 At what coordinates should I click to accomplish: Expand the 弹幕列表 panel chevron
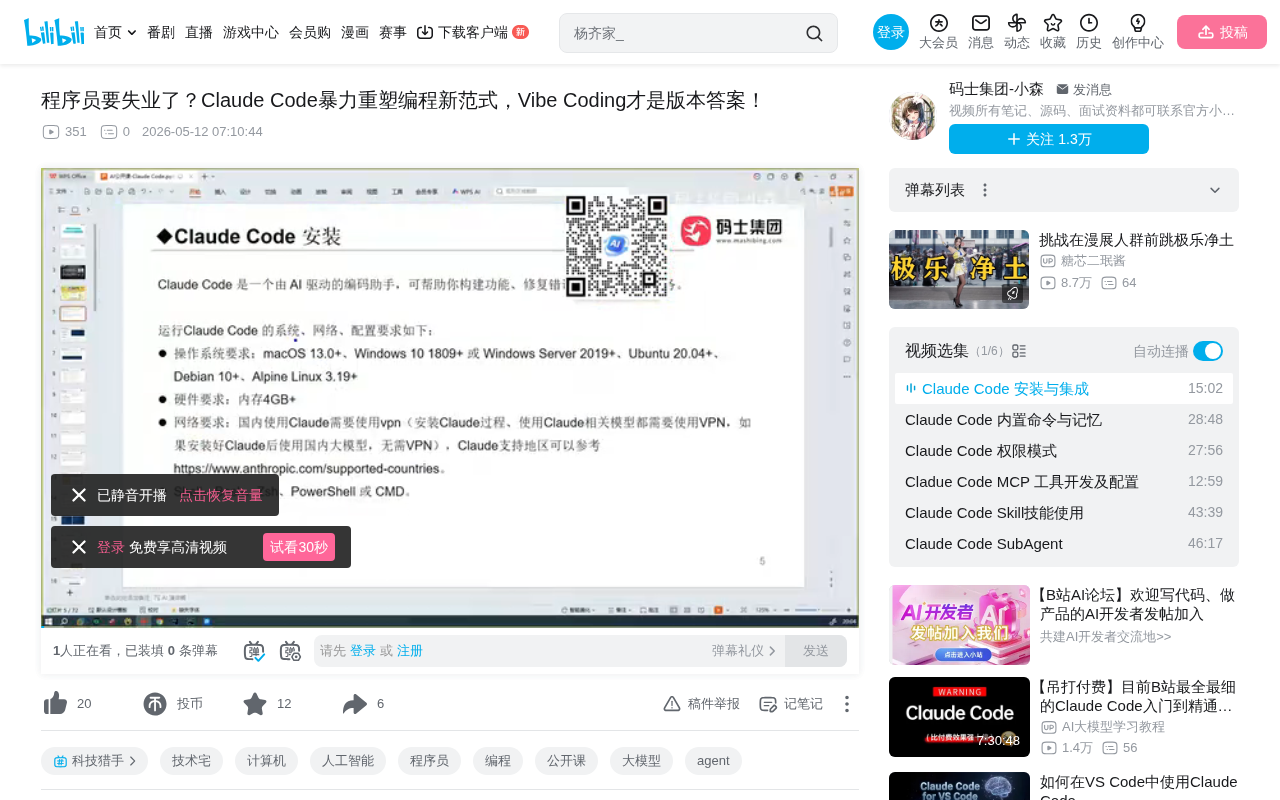(x=1215, y=190)
